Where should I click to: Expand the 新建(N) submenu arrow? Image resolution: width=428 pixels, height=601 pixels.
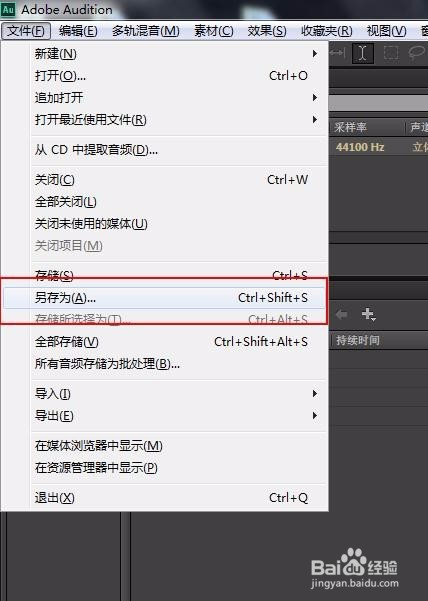[x=315, y=53]
